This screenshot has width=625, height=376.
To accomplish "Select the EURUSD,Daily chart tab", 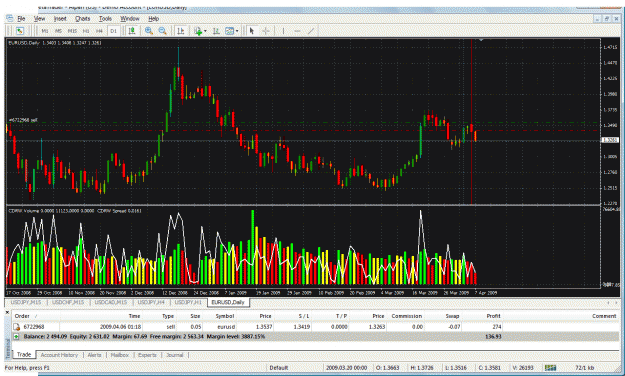I will (228, 302).
